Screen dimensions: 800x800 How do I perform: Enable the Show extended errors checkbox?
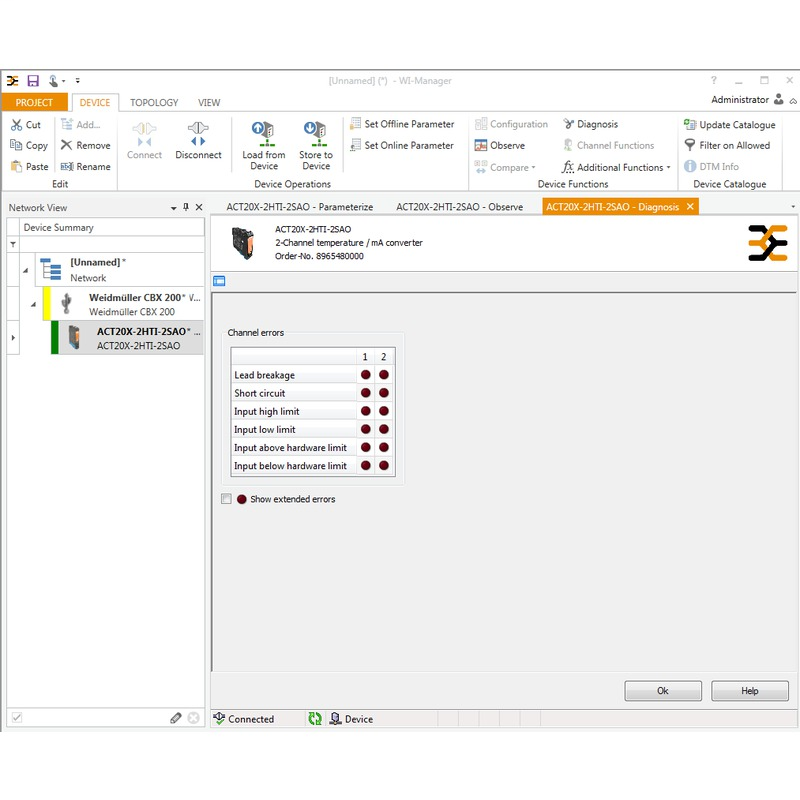(227, 498)
